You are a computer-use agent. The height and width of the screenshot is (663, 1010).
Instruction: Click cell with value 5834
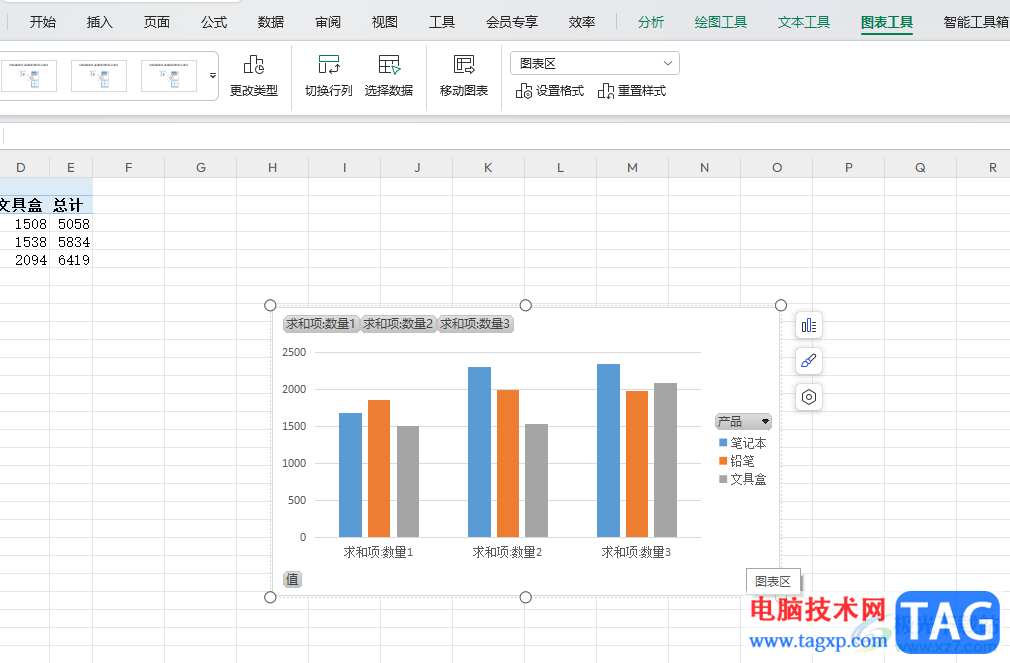coord(71,242)
